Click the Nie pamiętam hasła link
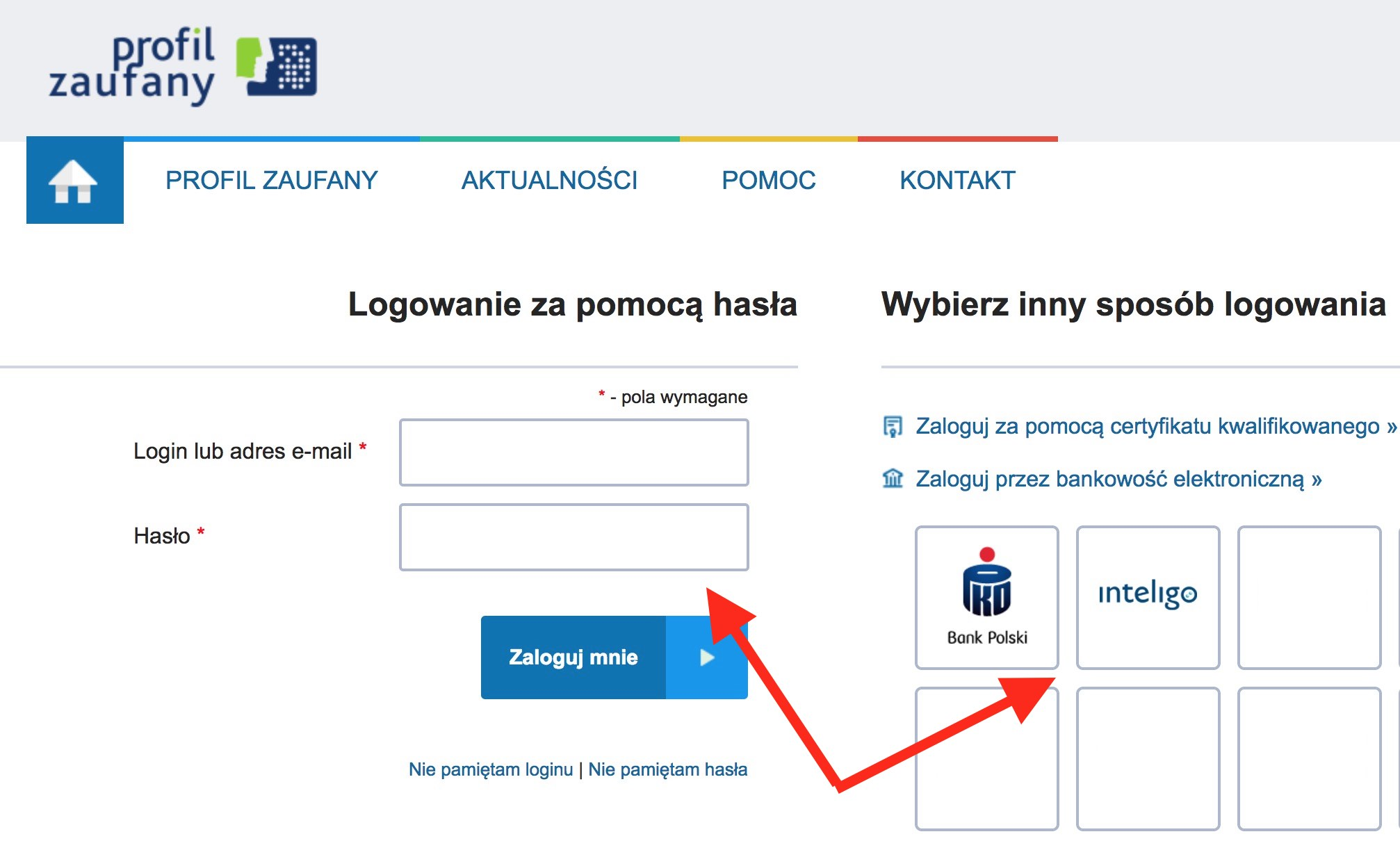Screen dimensions: 1400x866 click(x=667, y=769)
